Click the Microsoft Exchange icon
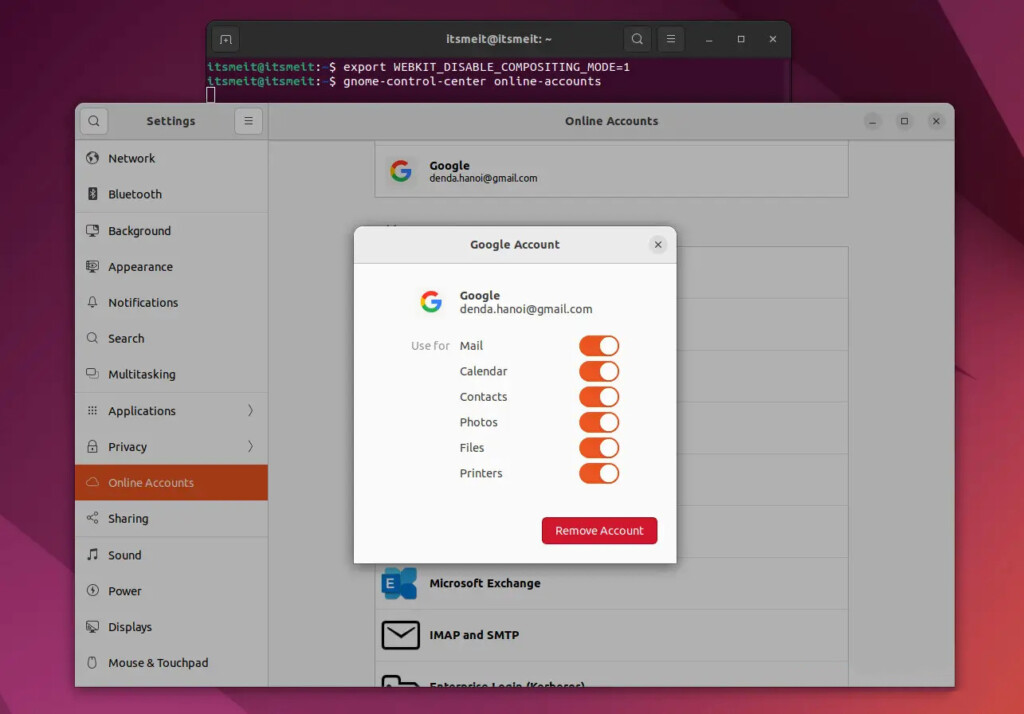This screenshot has height=714, width=1024. click(x=399, y=583)
